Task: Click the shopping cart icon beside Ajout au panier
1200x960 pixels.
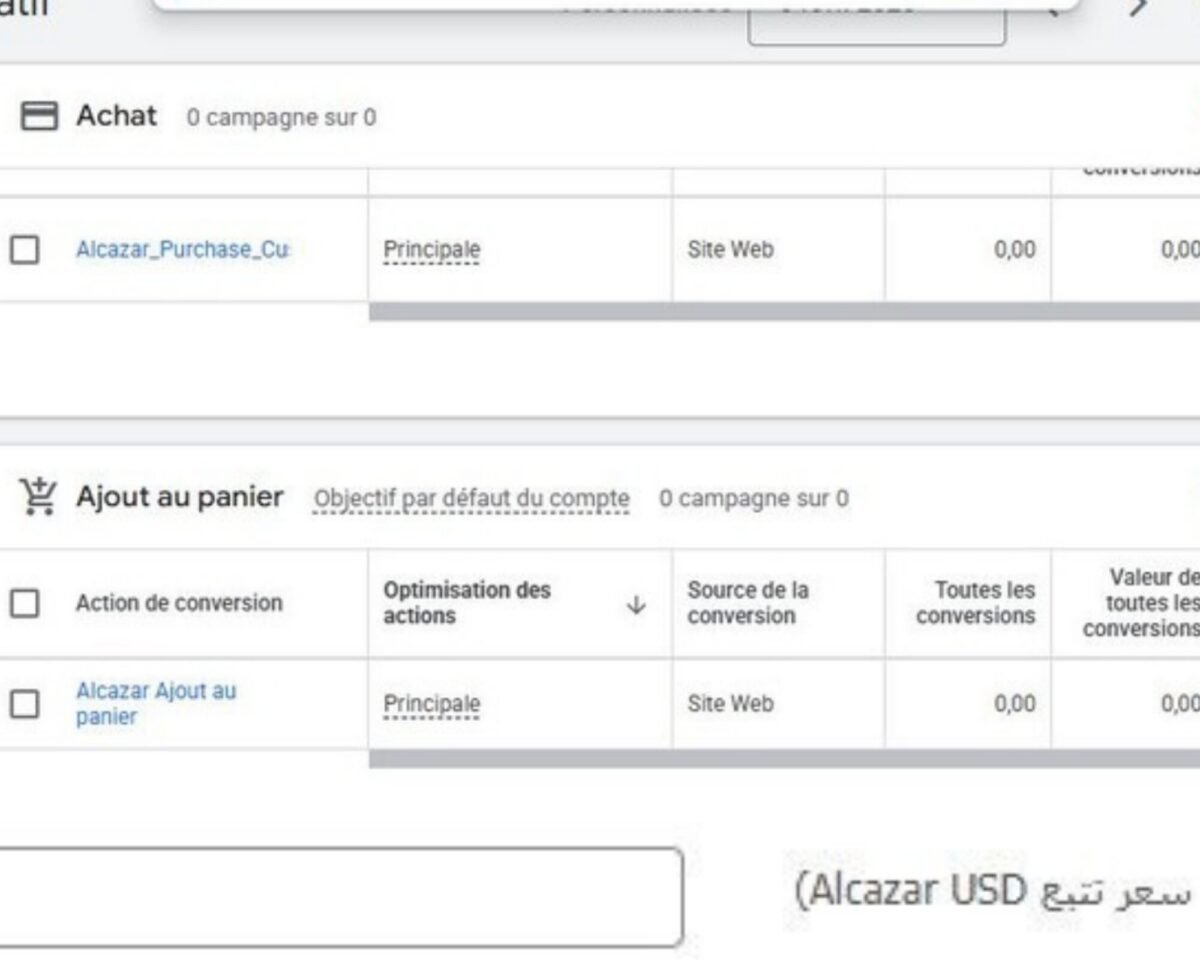Action: 39,496
